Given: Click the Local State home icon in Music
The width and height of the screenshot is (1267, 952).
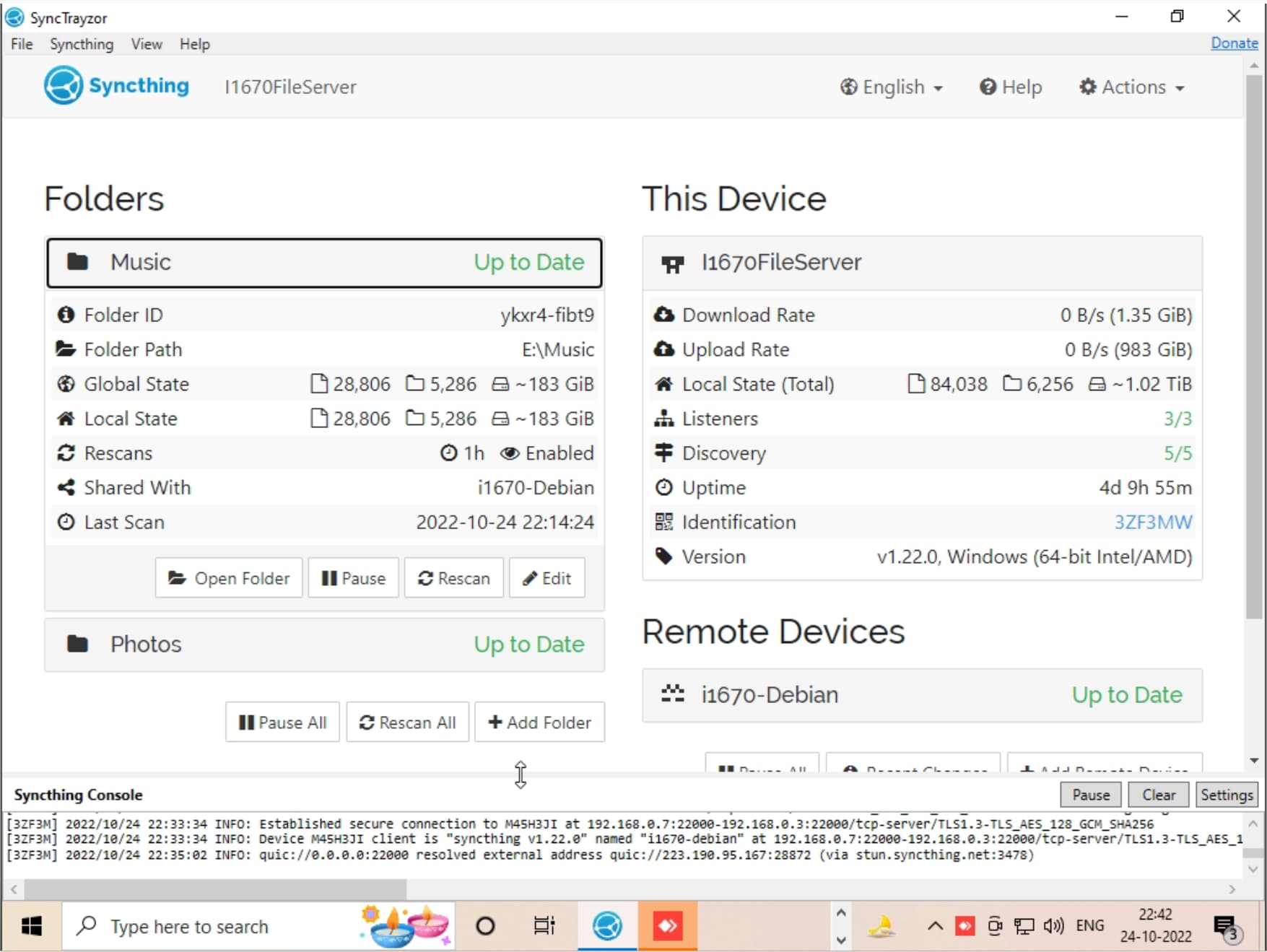Looking at the screenshot, I should tap(66, 419).
